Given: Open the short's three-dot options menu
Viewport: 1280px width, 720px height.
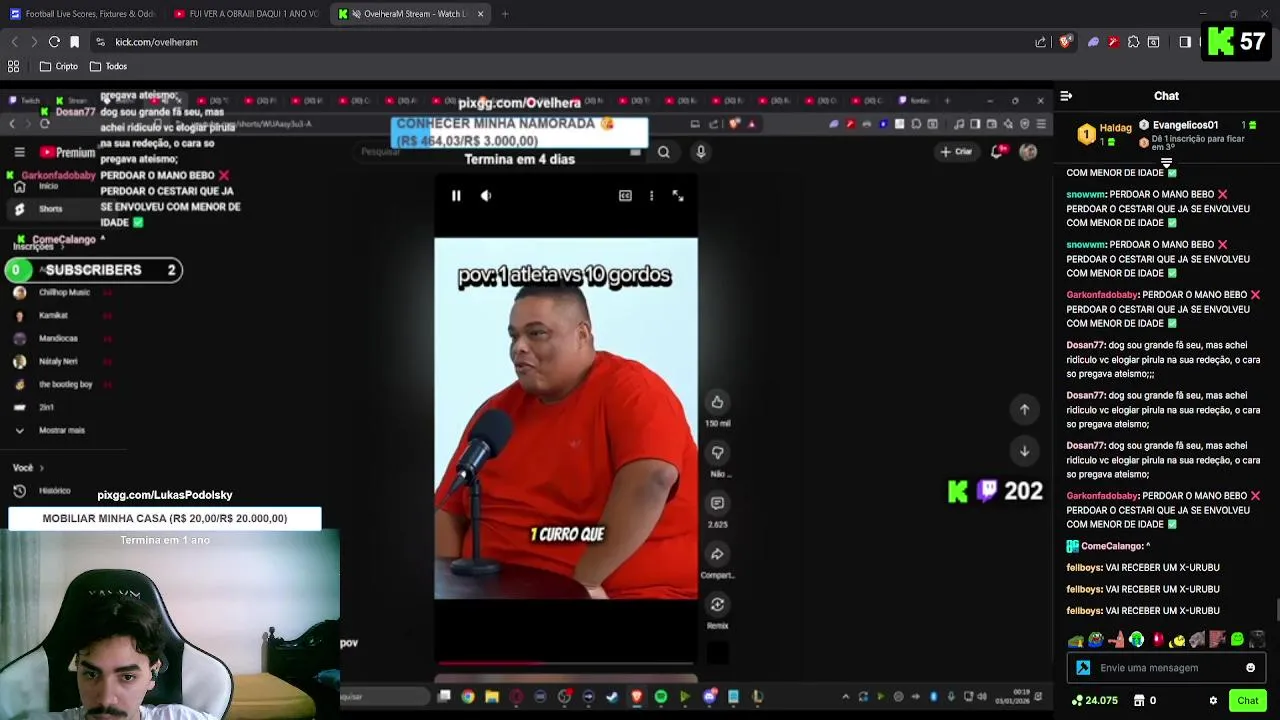Looking at the screenshot, I should click(x=651, y=196).
